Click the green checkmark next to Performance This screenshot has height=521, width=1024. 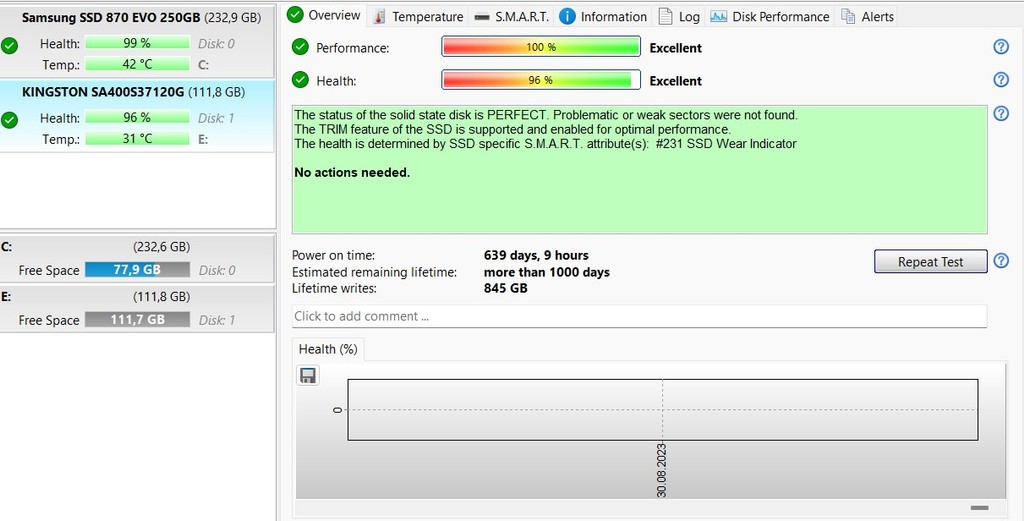pyautogui.click(x=300, y=47)
